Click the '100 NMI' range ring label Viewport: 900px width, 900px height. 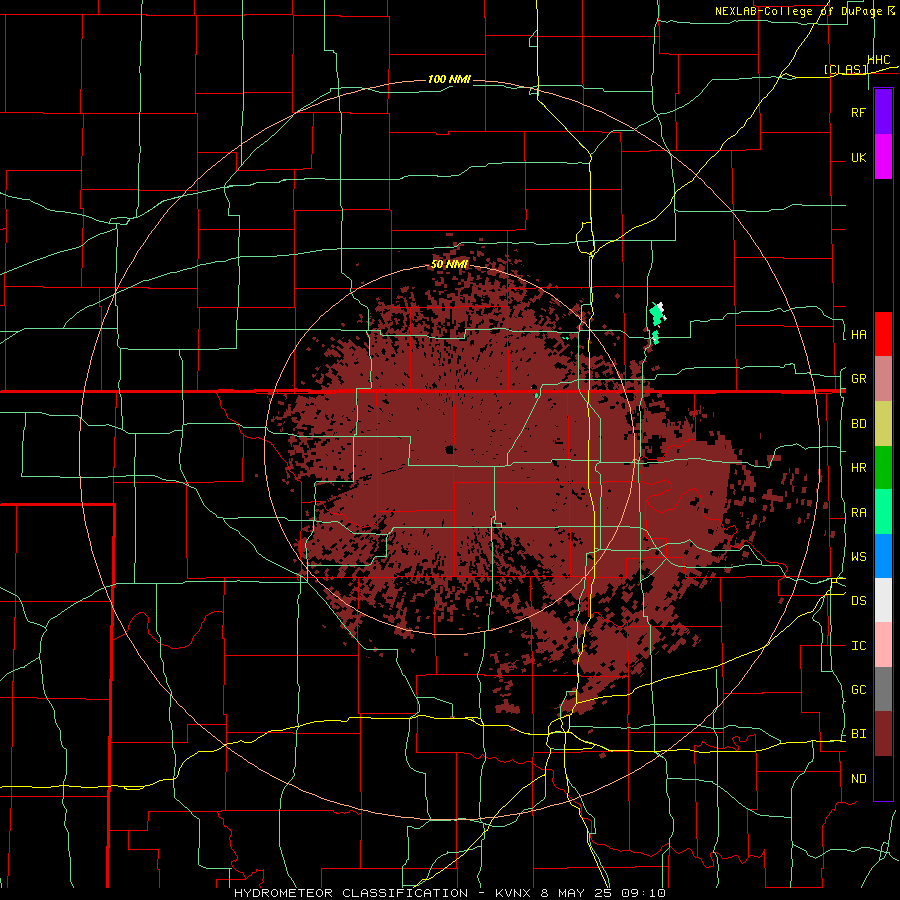click(x=449, y=79)
